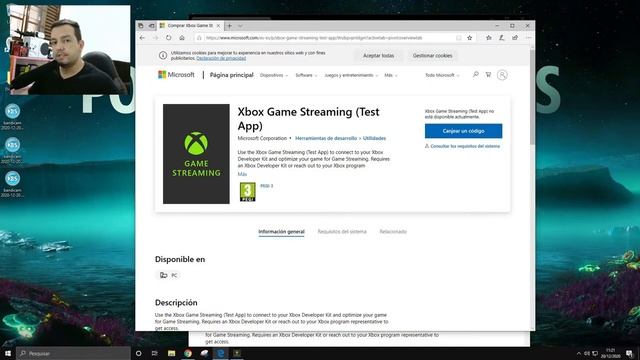Viewport: 640px width, 360px height.
Task: Reload the page with the refresh icon
Action: tap(168, 38)
